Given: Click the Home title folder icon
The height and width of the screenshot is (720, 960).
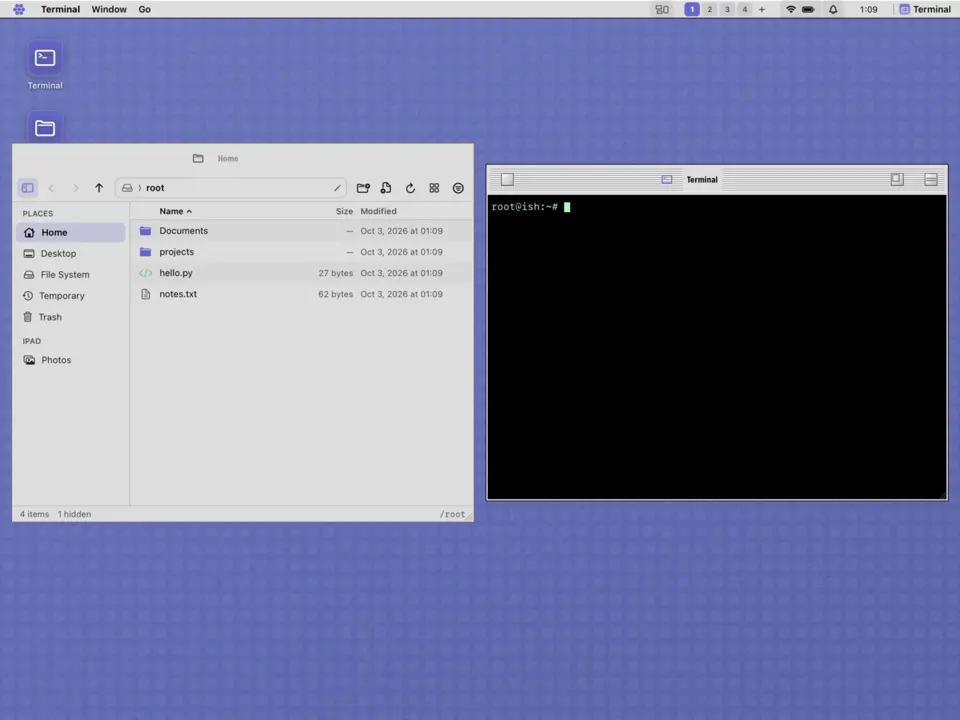Looking at the screenshot, I should tap(198, 159).
